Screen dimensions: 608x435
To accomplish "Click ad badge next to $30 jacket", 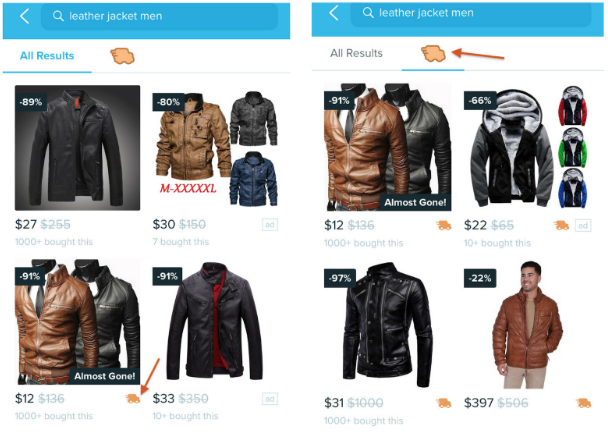I will (x=270, y=224).
